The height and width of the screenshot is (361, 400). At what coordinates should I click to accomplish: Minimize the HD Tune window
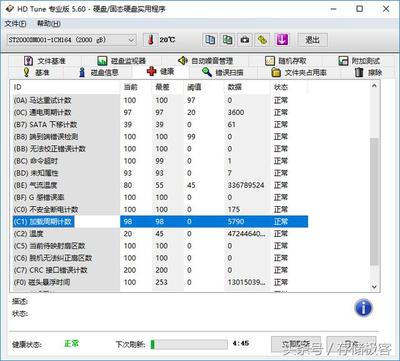point(333,9)
